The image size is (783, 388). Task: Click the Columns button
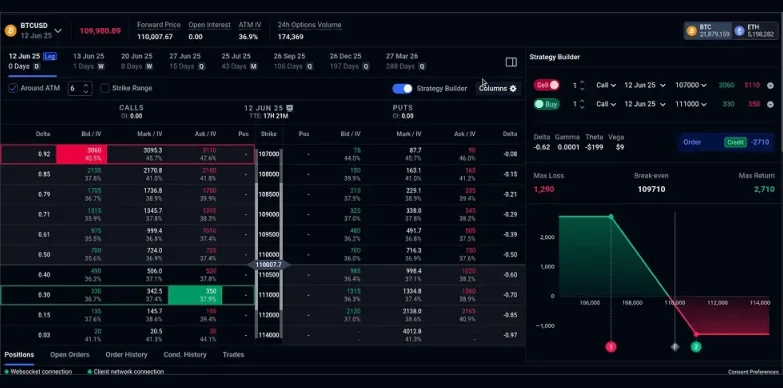(x=497, y=88)
